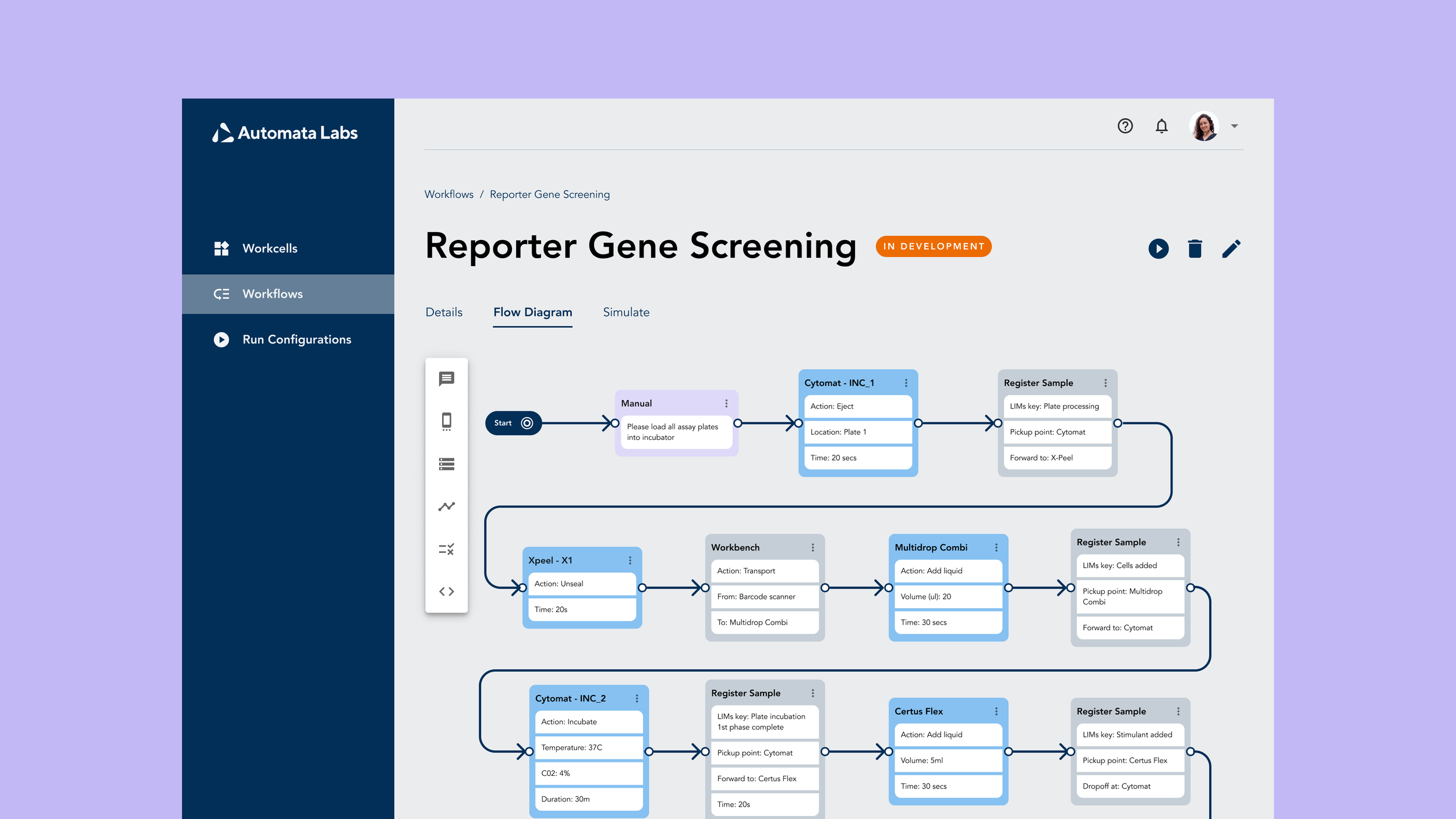Select the device tool in diagram toolbar

[446, 421]
